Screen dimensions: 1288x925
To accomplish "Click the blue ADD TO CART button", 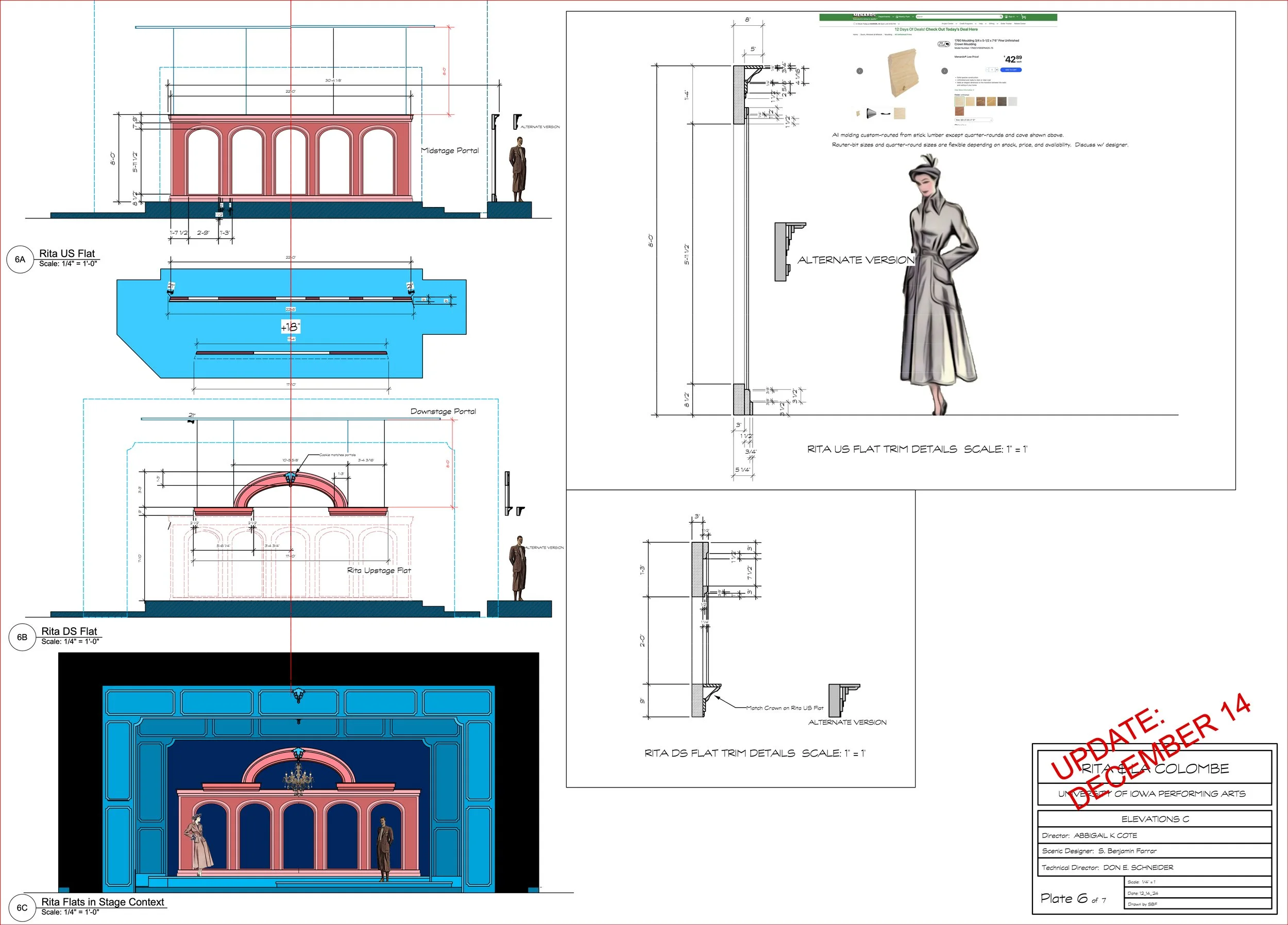I will (1011, 70).
